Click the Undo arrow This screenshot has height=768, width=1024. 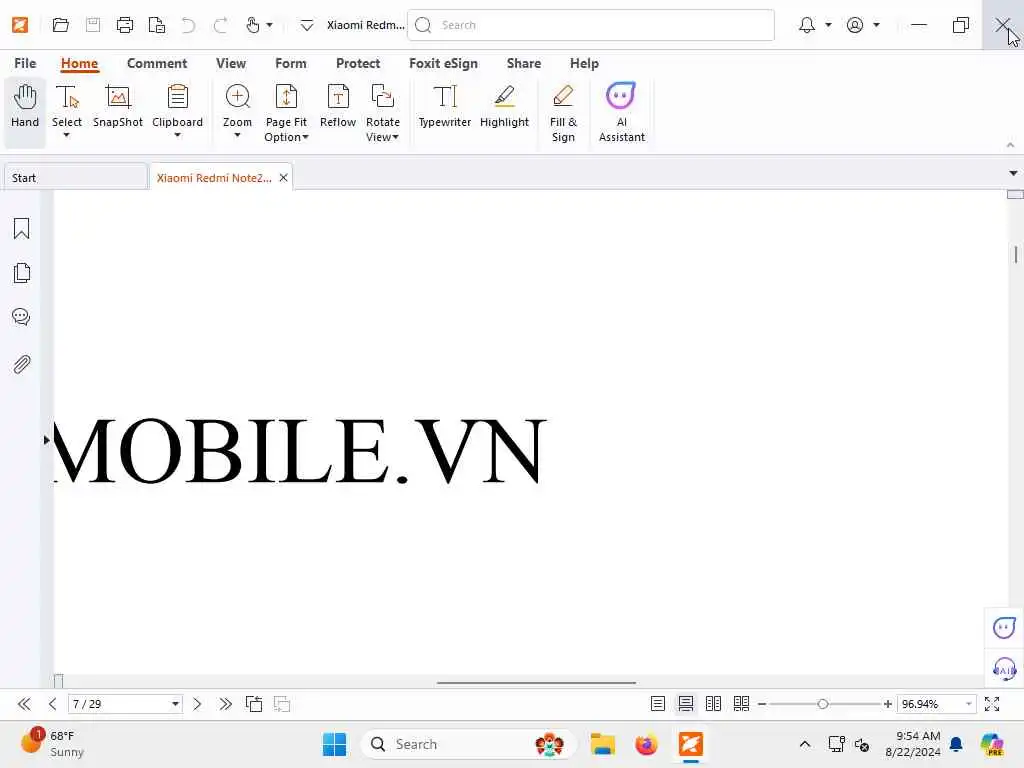pos(188,25)
